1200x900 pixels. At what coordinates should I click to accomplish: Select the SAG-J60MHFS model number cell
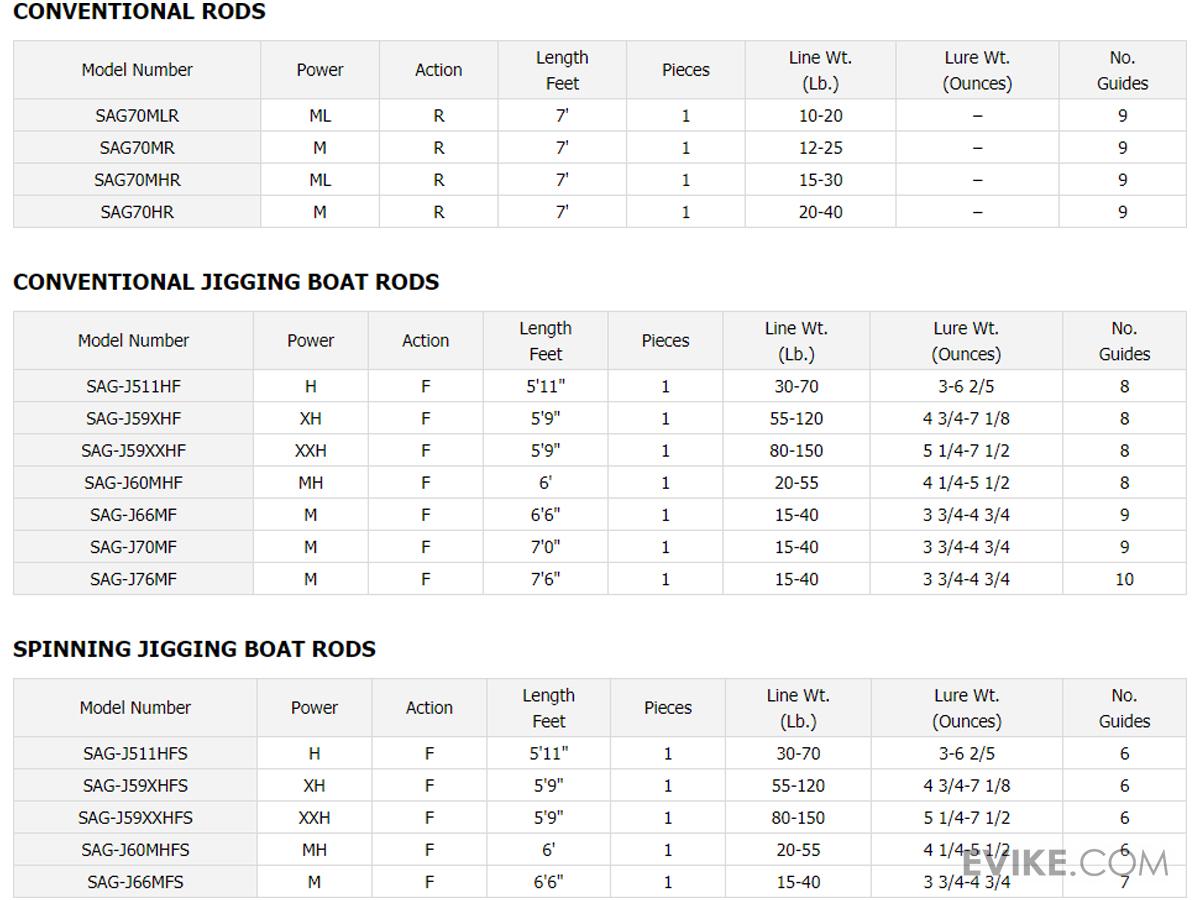click(135, 850)
